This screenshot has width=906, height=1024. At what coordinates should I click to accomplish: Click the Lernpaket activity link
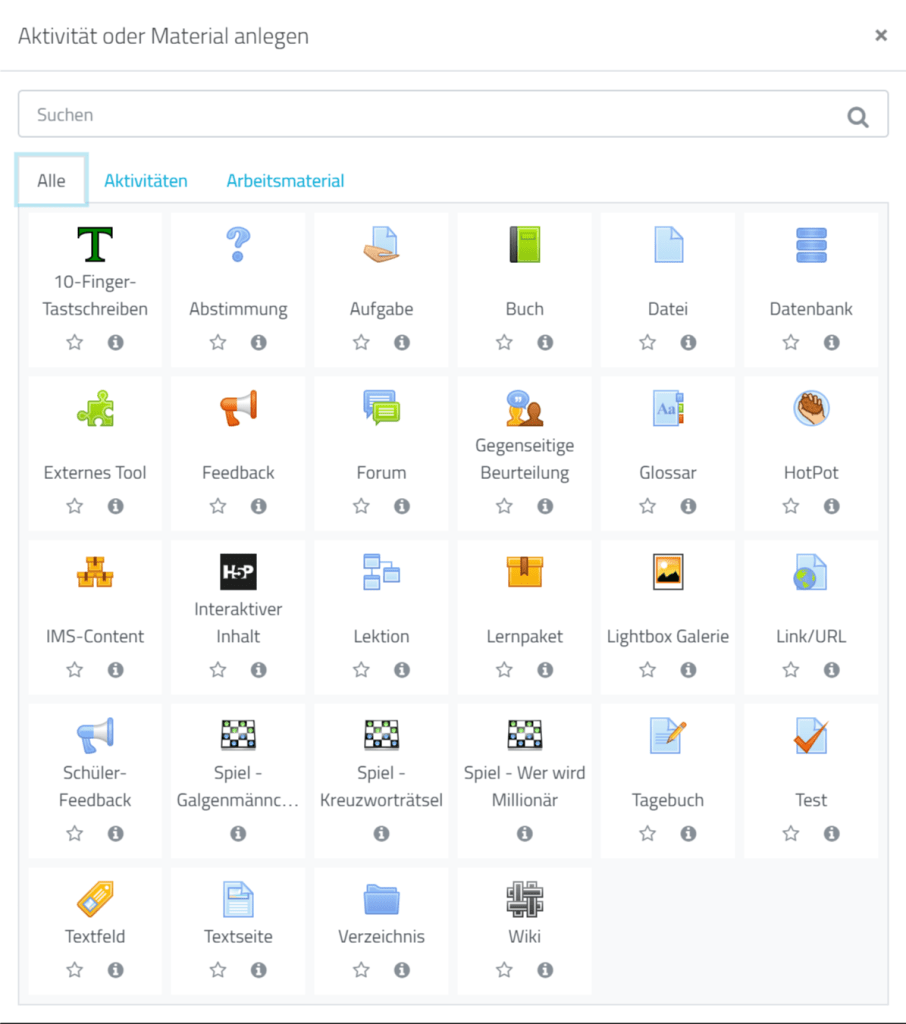click(x=524, y=636)
